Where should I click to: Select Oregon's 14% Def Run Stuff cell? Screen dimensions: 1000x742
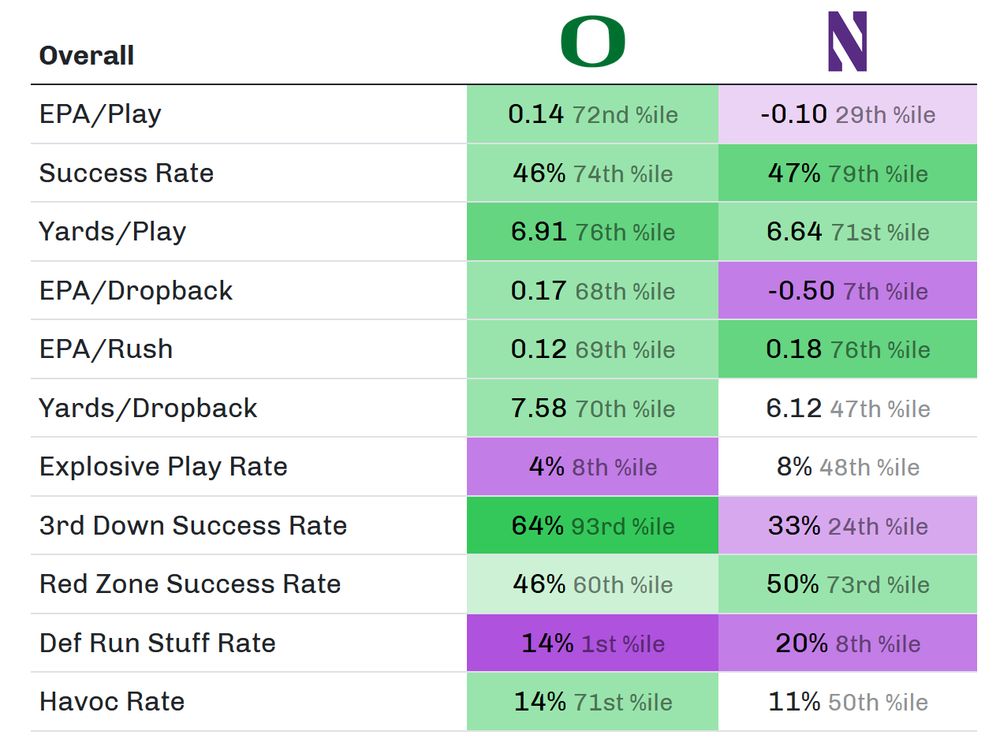pos(592,643)
